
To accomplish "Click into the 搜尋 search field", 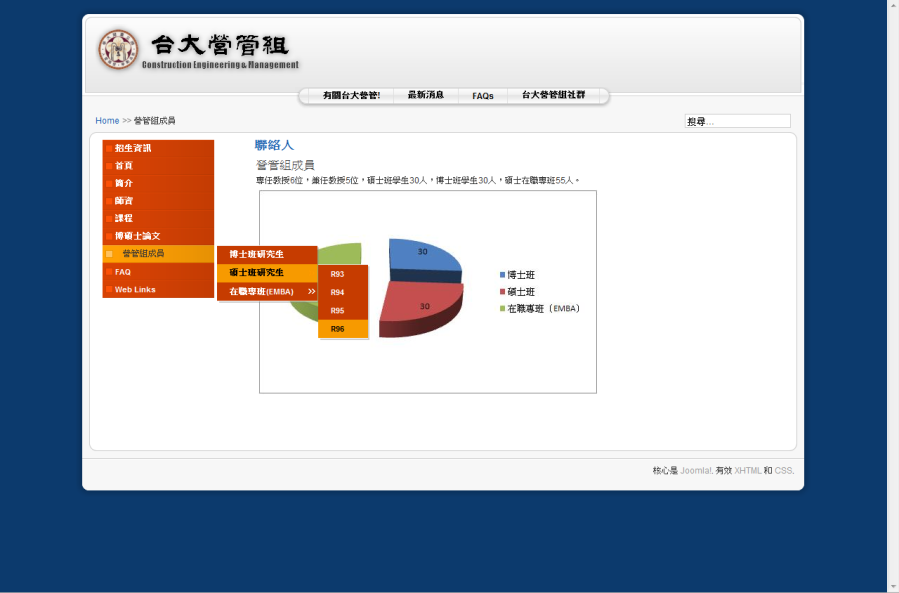I will tap(737, 121).
